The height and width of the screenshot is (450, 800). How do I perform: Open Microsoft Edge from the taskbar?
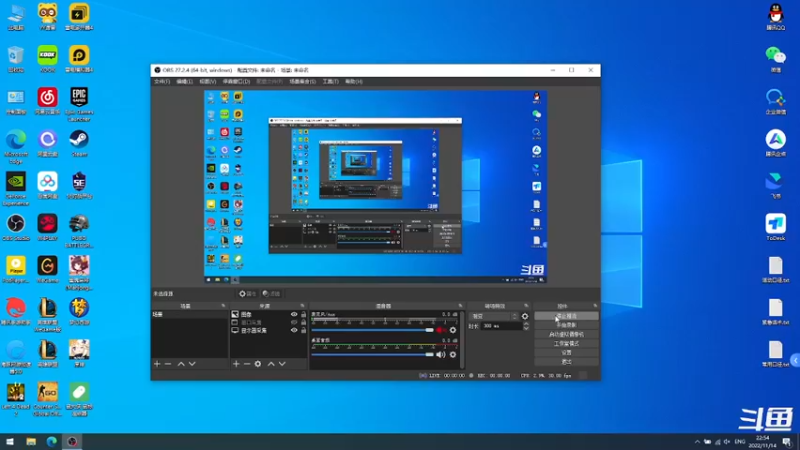coord(52,441)
